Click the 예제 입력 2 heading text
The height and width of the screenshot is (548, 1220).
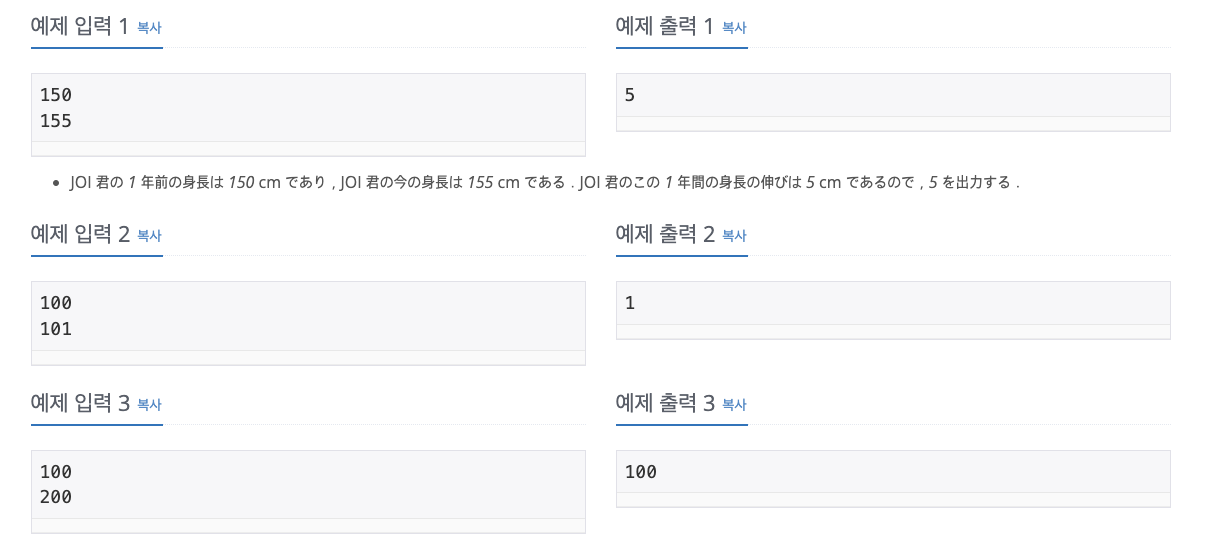80,235
